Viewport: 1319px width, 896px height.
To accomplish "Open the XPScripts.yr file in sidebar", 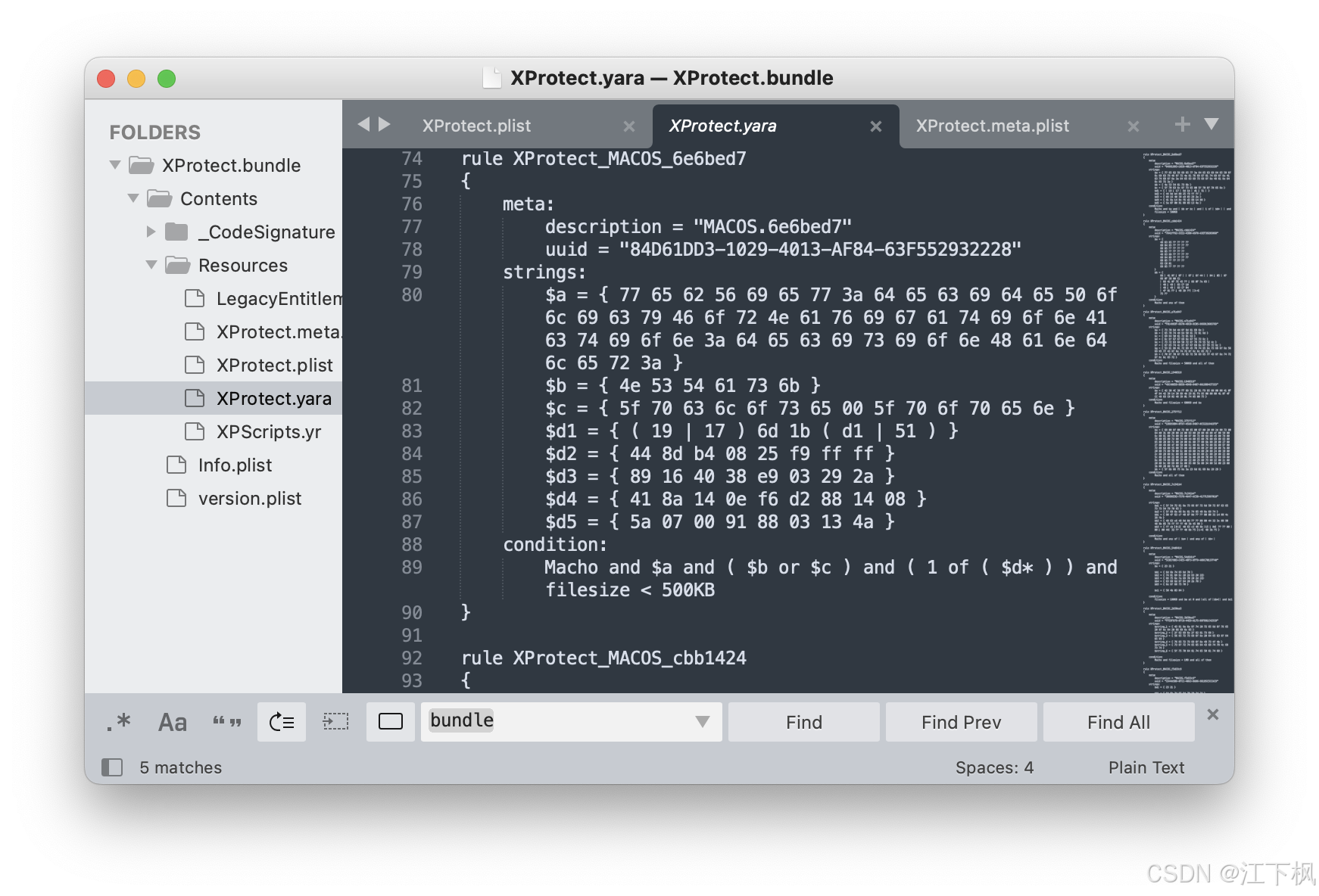I will click(214, 431).
